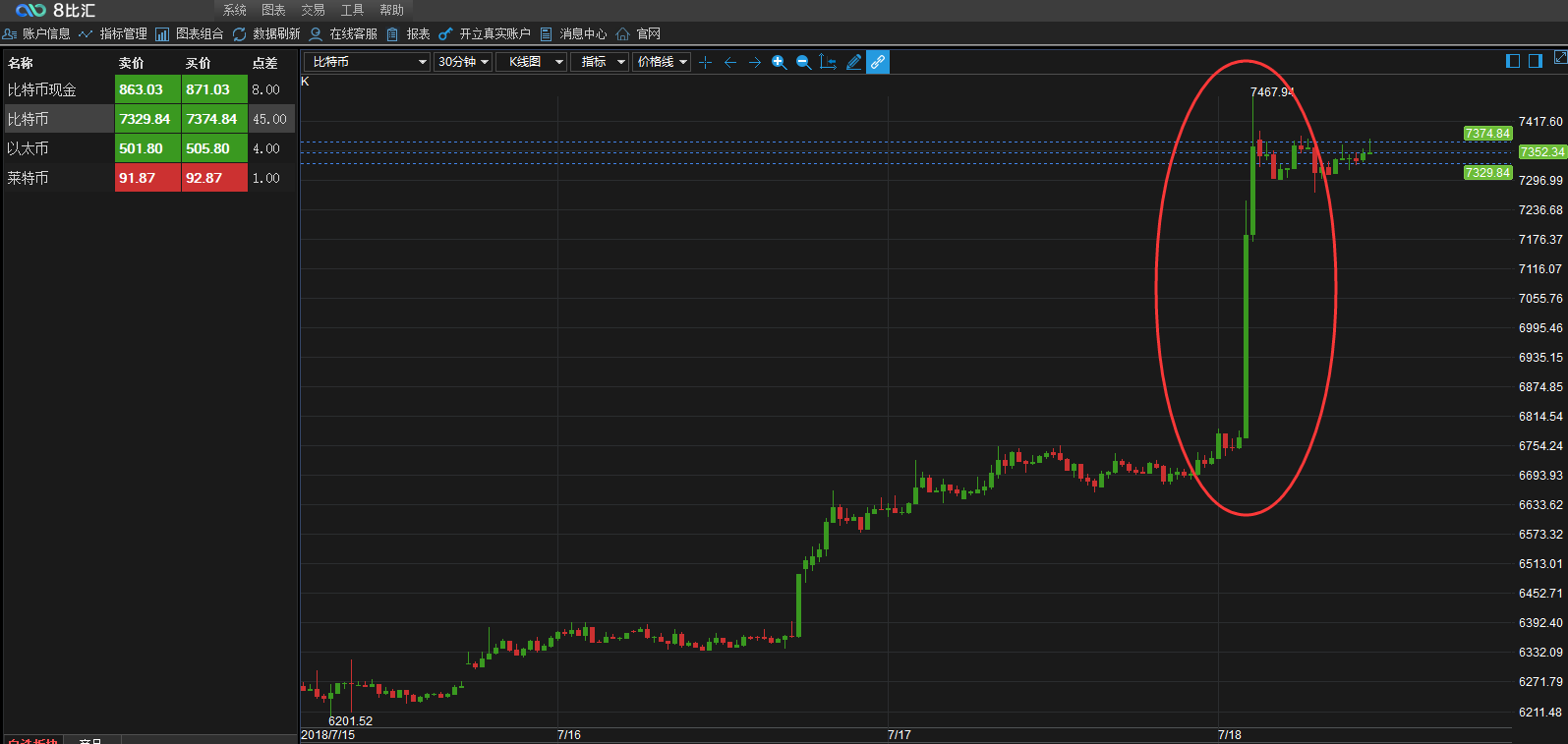
Task: Click the 45.00 spread value
Action: 269,119
